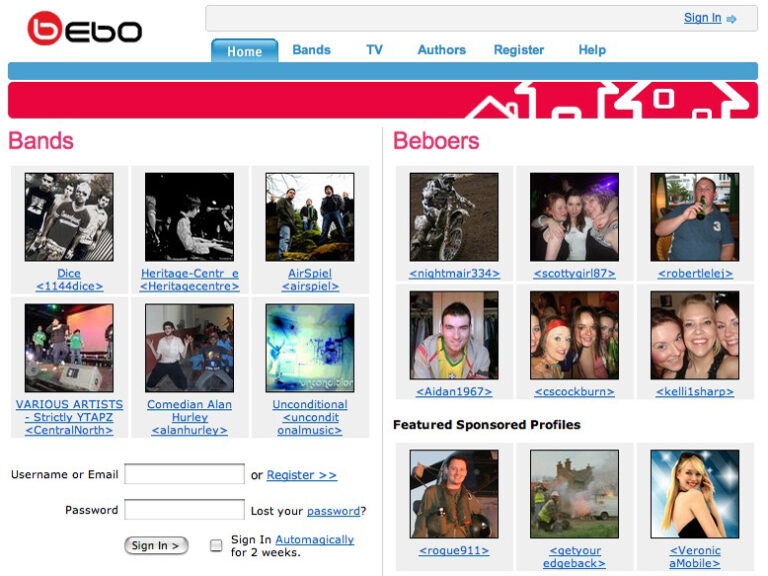View Aidan1967 profile photo
The height and width of the screenshot is (576, 768).
pyautogui.click(x=454, y=335)
